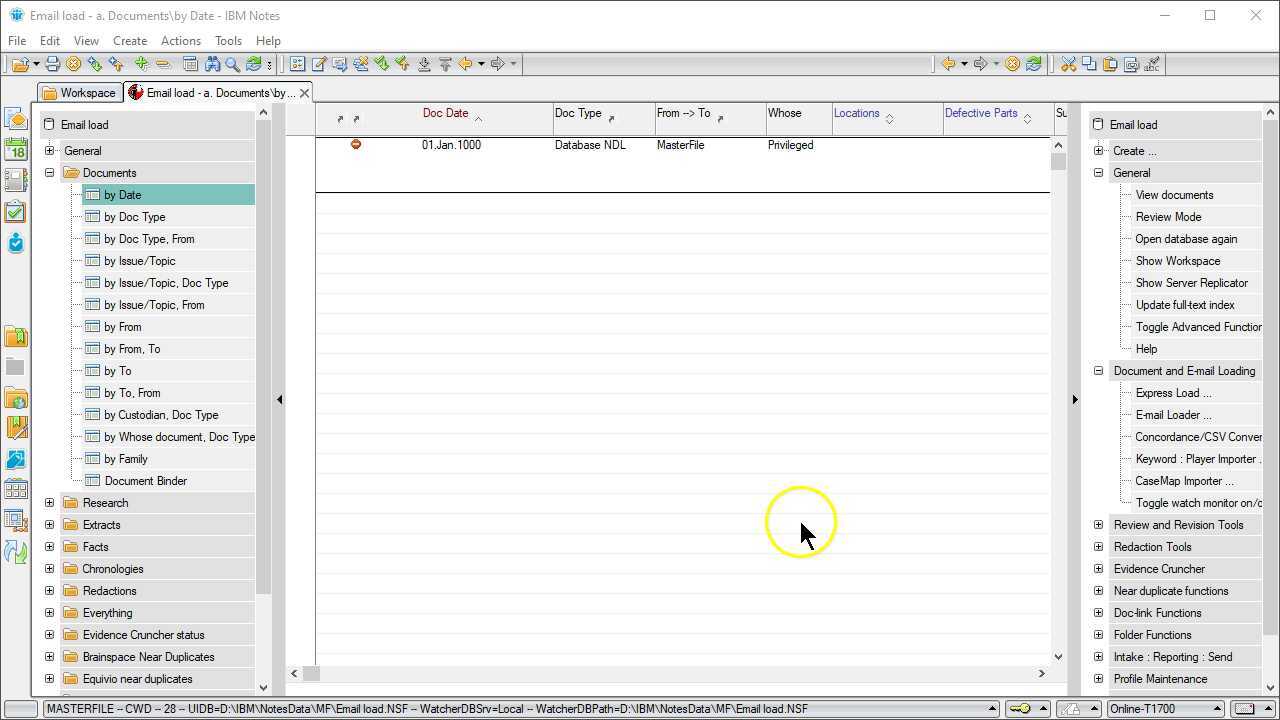Click the spell check icon
The width and height of the screenshot is (1280, 720).
[1152, 64]
